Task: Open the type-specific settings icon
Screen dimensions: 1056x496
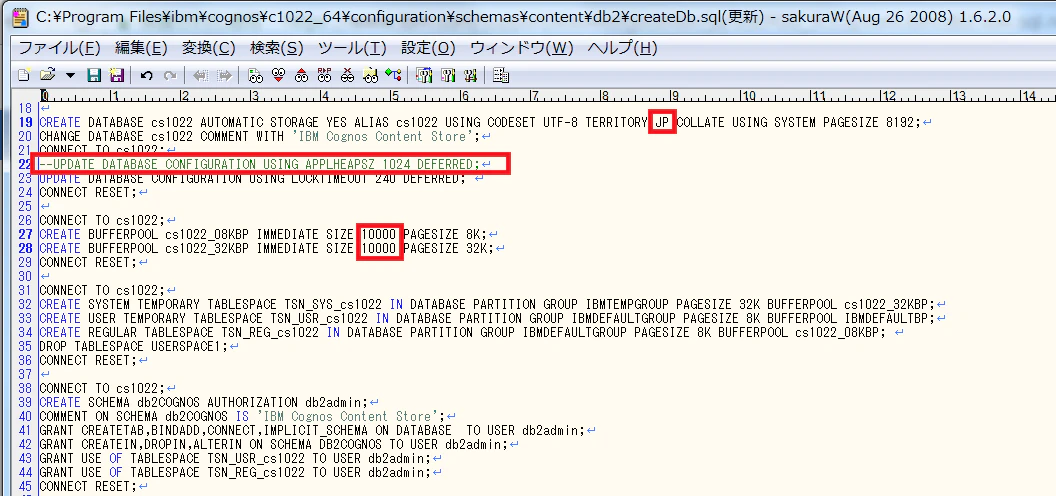Action: pos(448,75)
